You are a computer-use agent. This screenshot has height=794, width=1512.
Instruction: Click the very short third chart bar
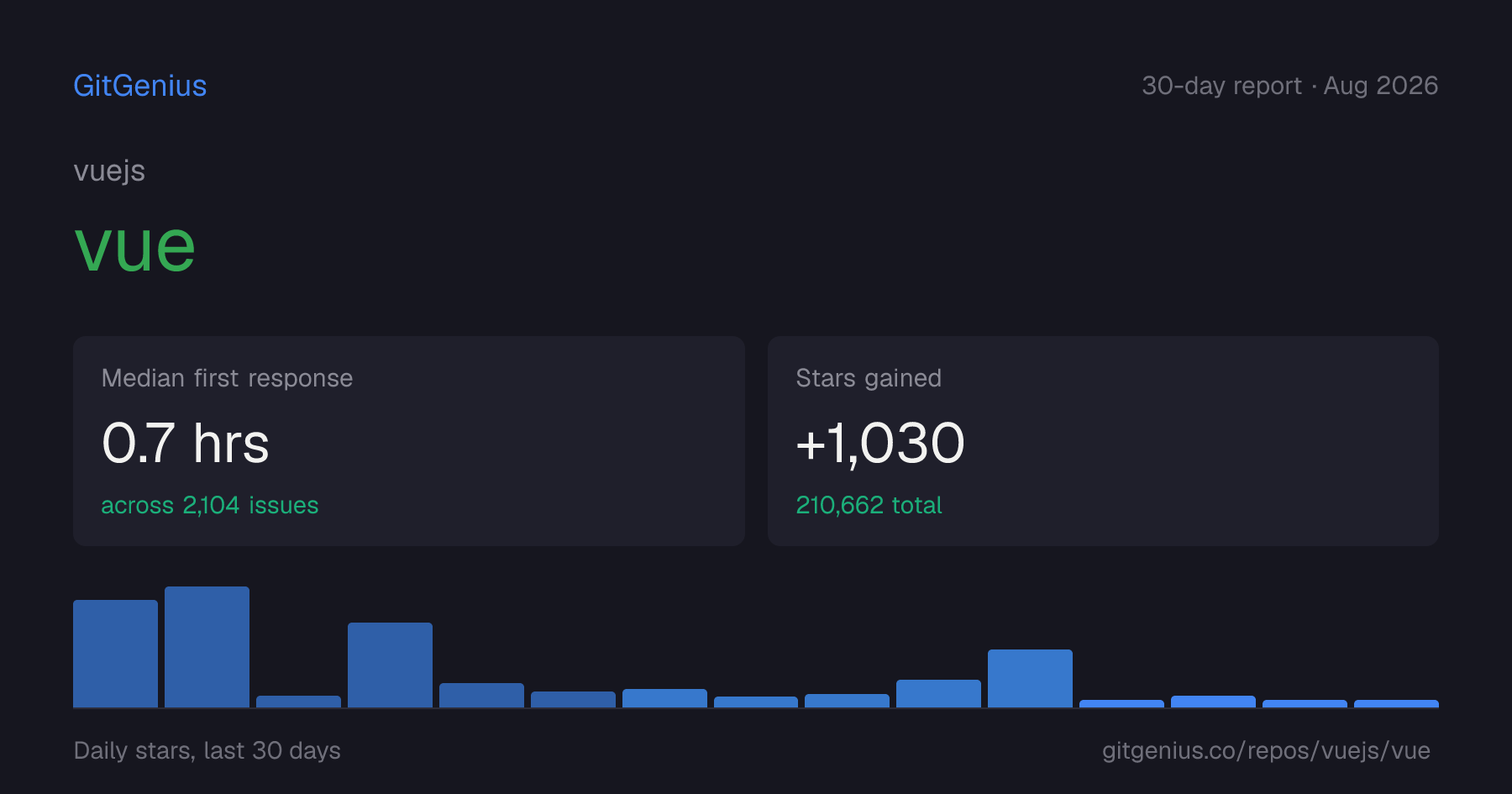[x=298, y=702]
